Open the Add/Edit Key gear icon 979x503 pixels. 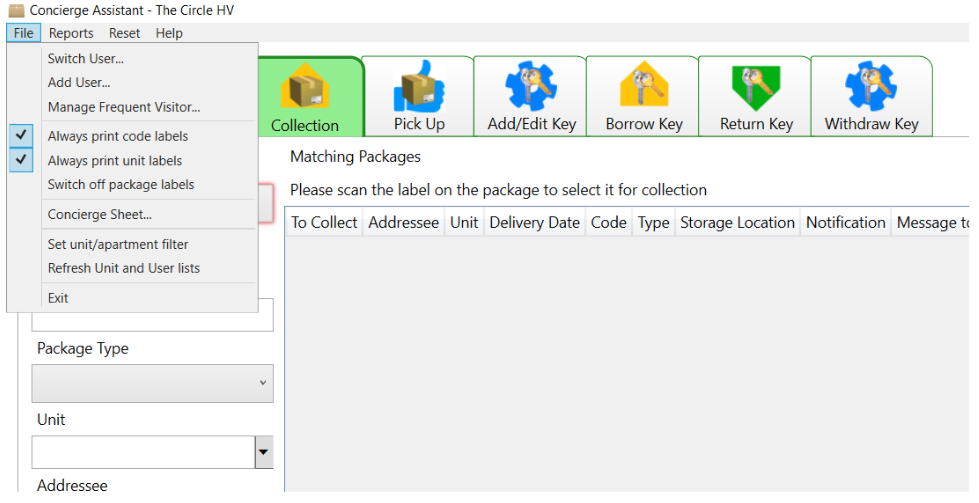(x=530, y=88)
